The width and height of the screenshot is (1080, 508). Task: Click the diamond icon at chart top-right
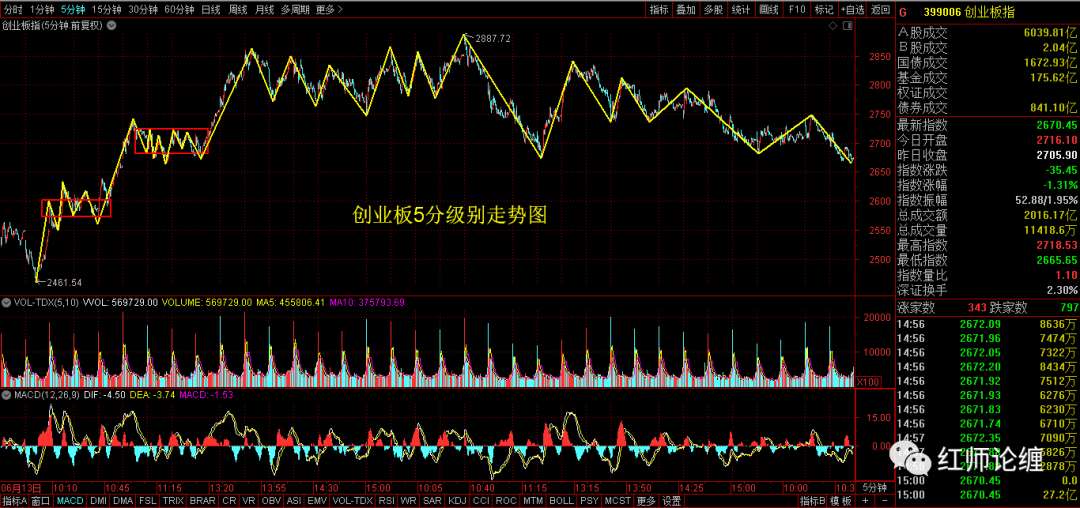click(831, 27)
